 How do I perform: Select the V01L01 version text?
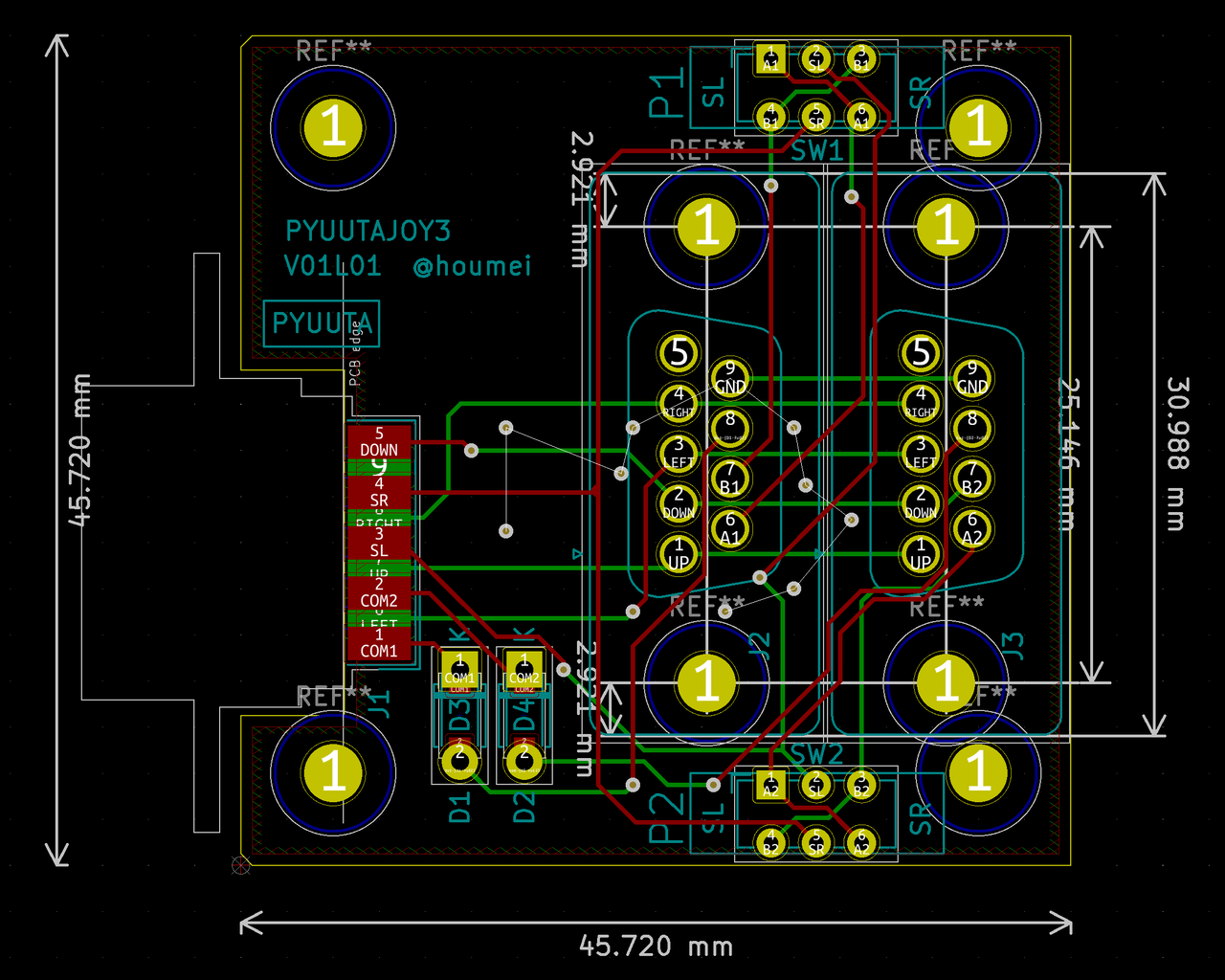[x=332, y=266]
